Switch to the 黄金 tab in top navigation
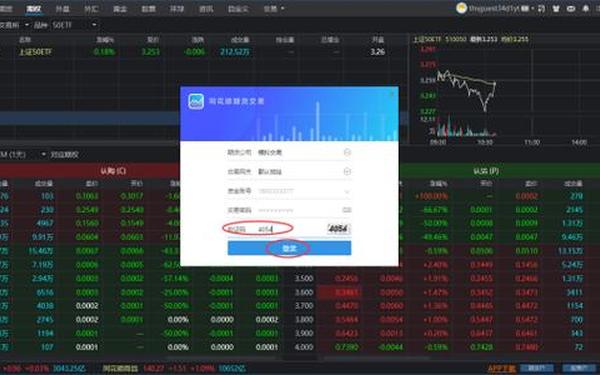The height and width of the screenshot is (375, 600). click(x=120, y=8)
